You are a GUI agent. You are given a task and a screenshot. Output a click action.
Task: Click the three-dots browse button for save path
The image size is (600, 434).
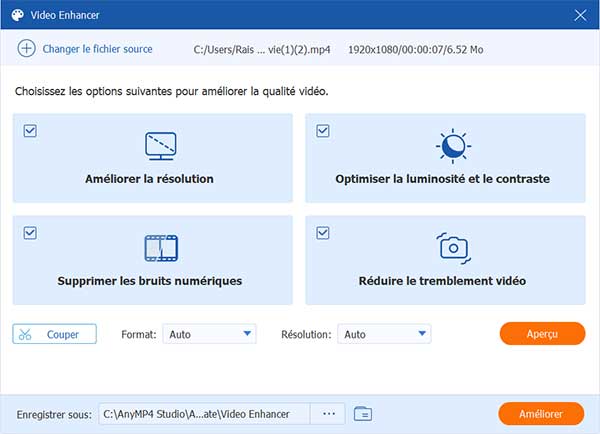tap(328, 414)
